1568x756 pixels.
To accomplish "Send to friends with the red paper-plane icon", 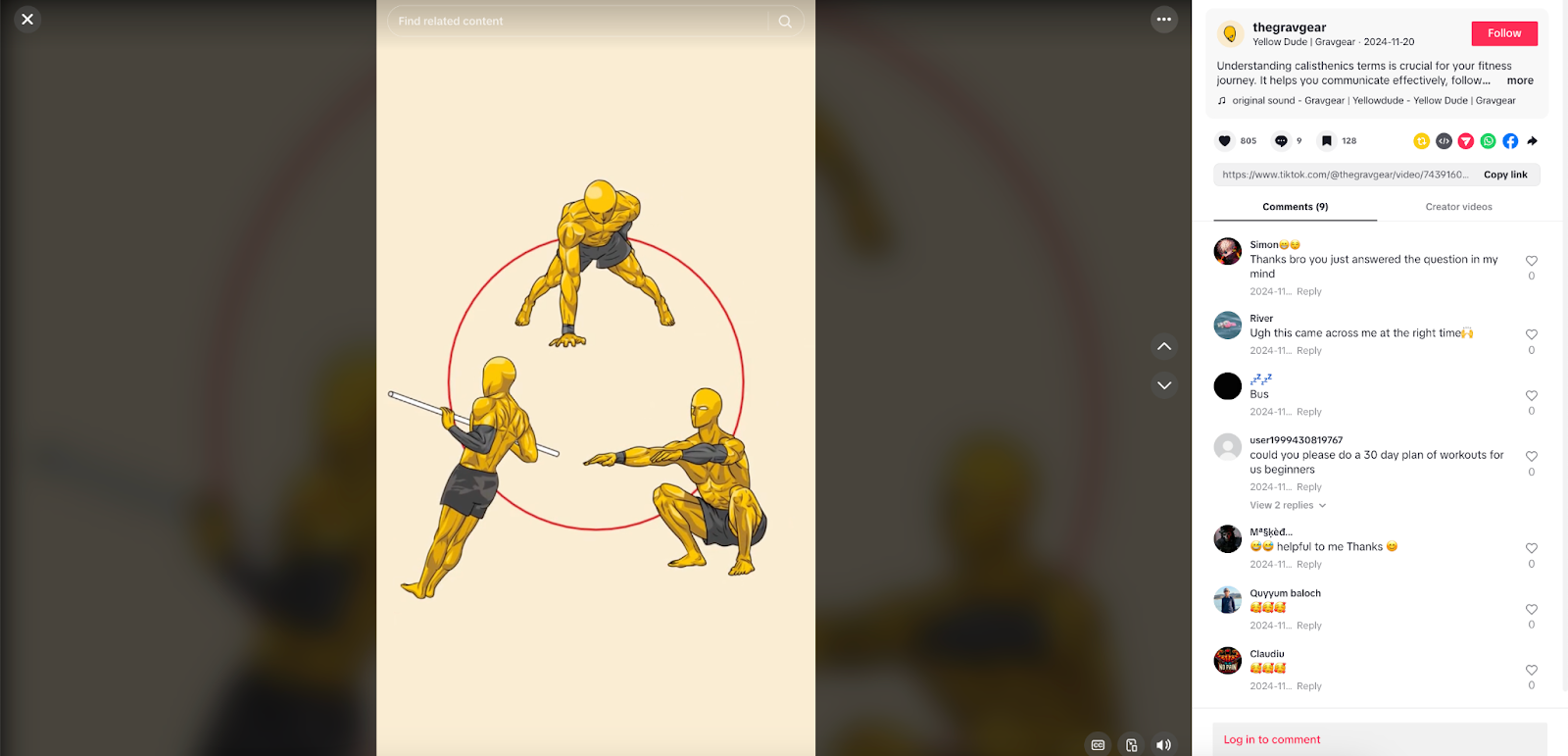I will [x=1466, y=141].
